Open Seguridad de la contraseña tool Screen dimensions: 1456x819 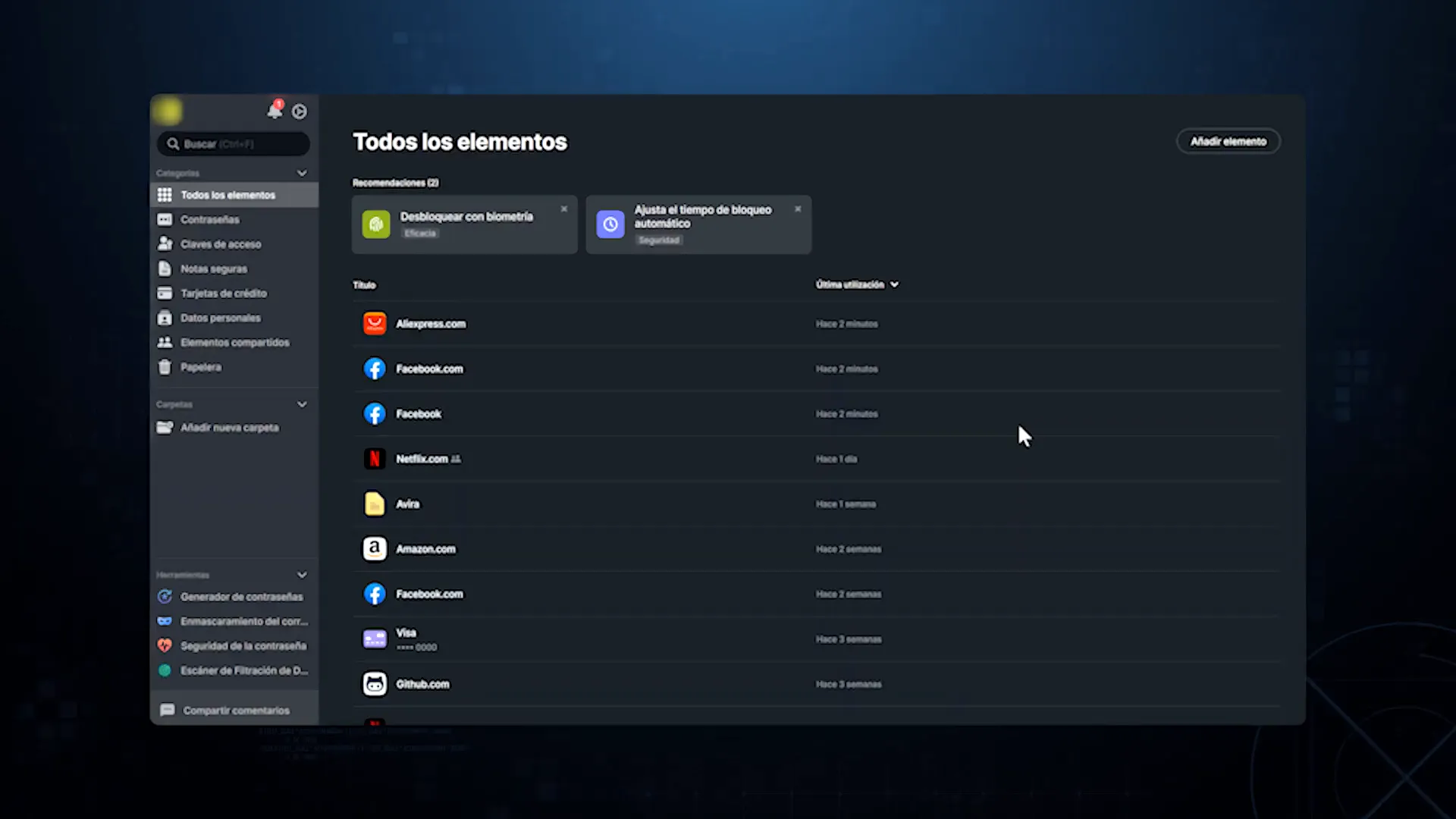click(234, 646)
